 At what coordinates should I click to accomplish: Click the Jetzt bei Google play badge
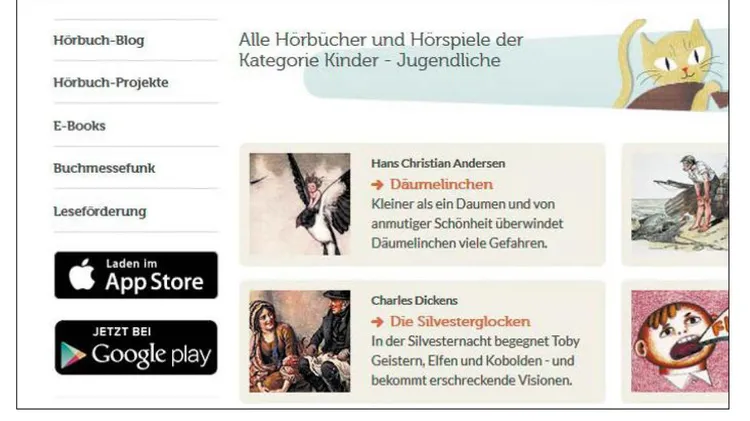[136, 347]
